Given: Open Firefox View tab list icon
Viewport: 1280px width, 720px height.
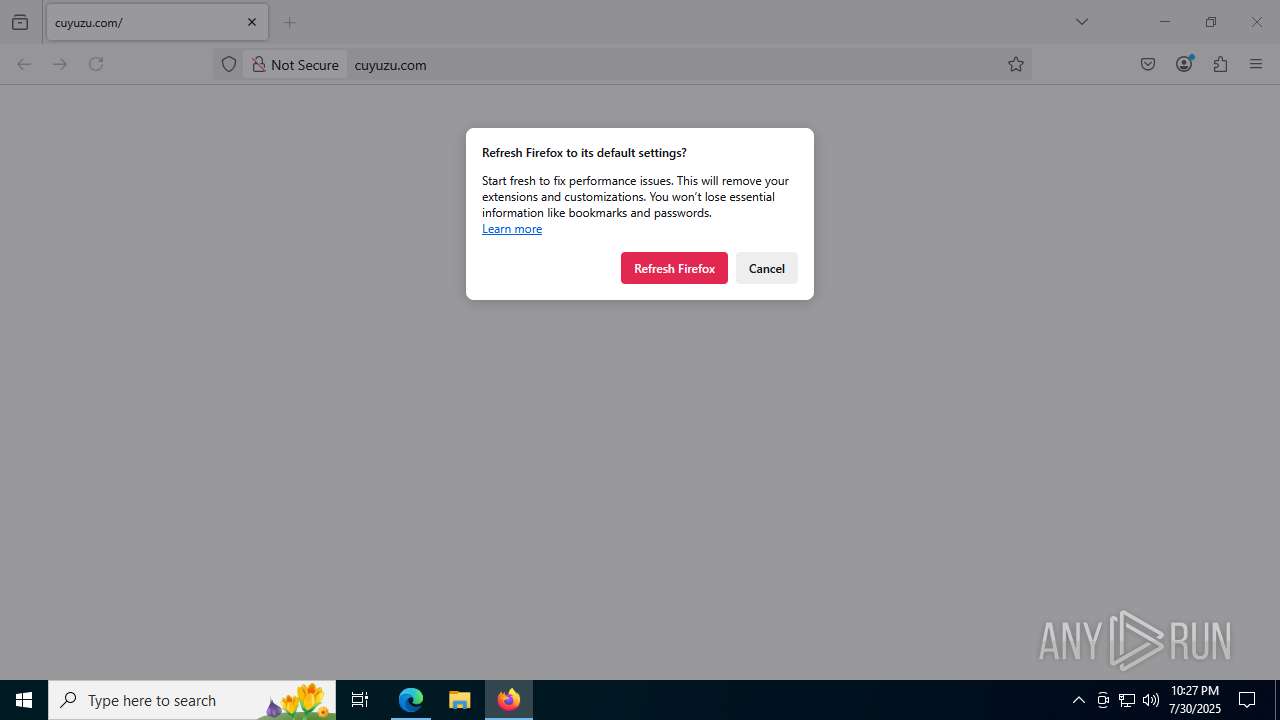Looking at the screenshot, I should point(20,22).
